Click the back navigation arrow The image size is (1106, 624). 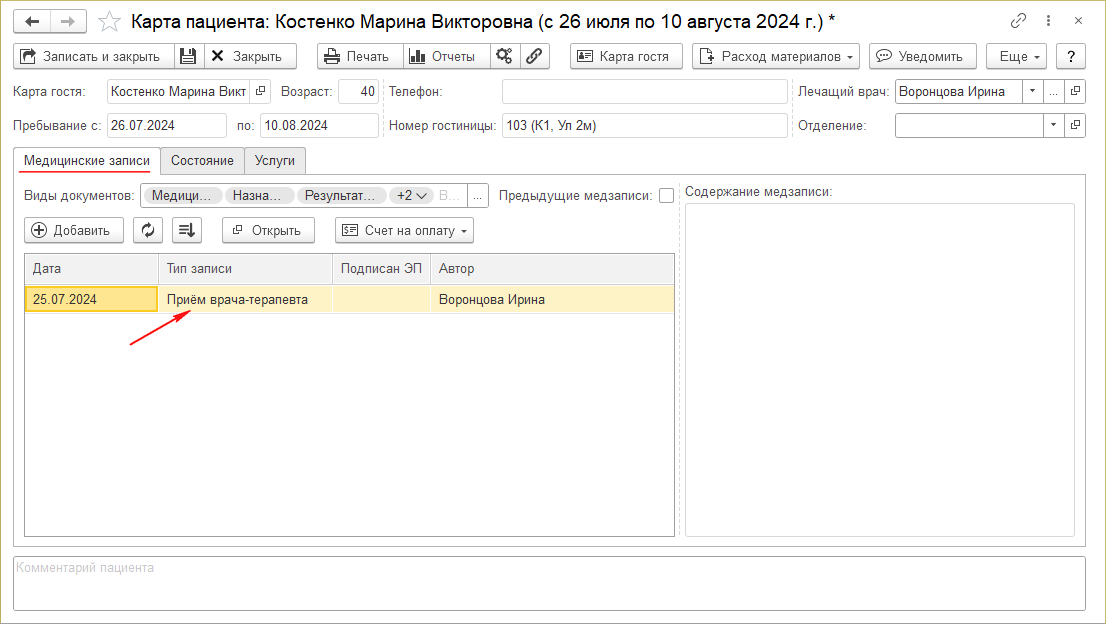pyautogui.click(x=32, y=20)
